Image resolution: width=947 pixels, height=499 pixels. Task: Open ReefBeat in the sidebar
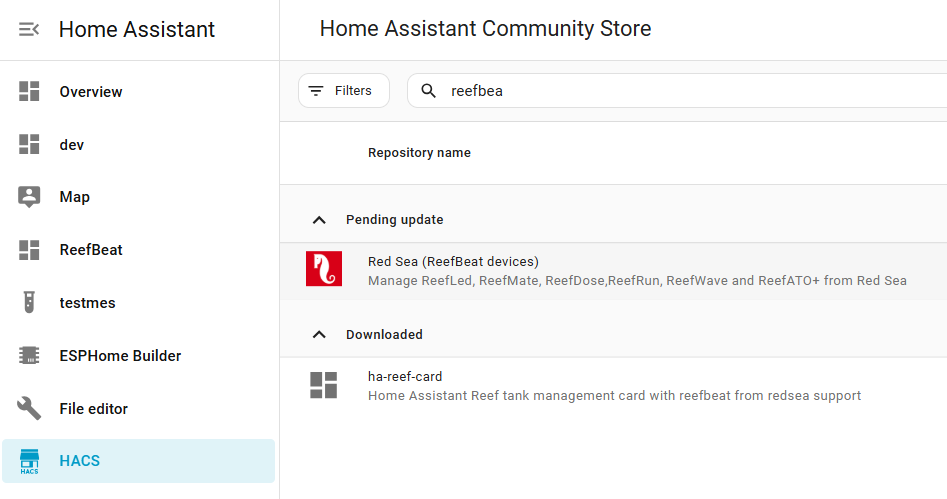tap(138, 250)
